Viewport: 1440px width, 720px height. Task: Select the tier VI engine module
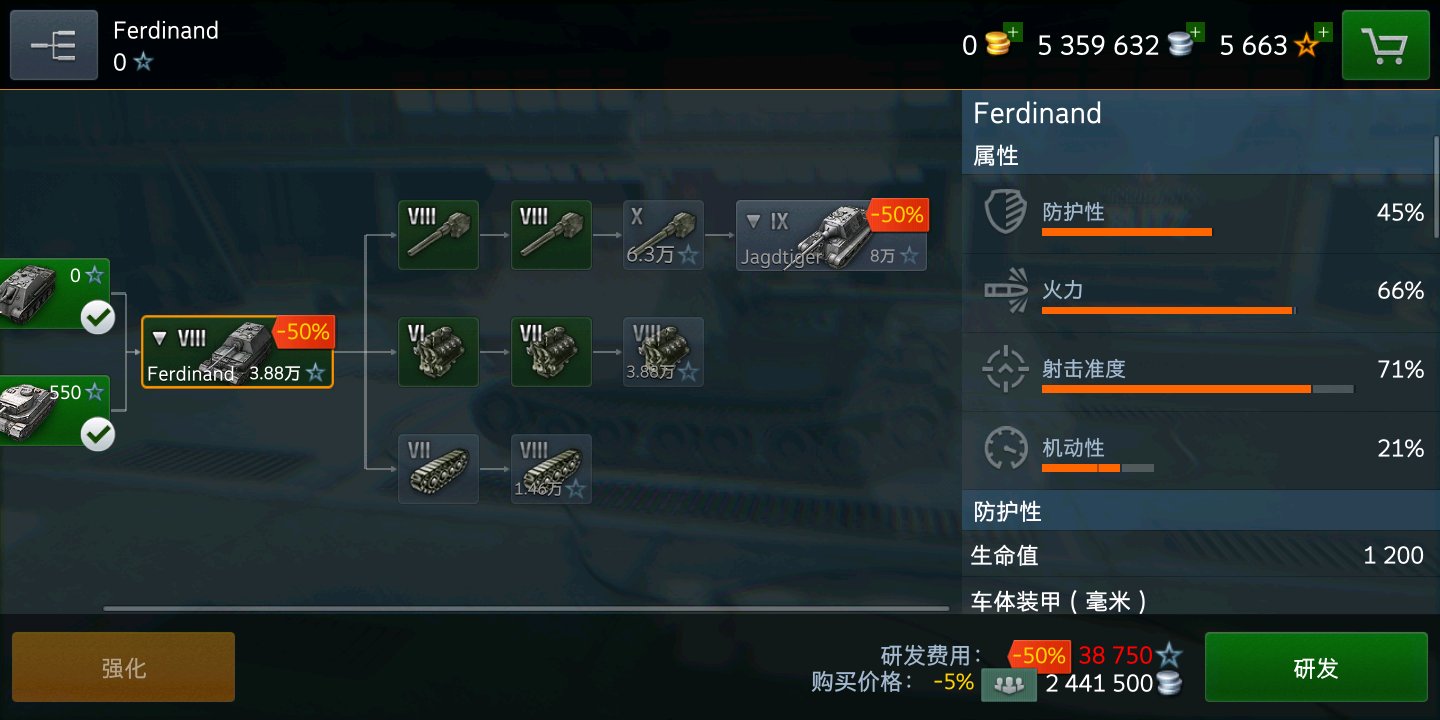[x=438, y=352]
